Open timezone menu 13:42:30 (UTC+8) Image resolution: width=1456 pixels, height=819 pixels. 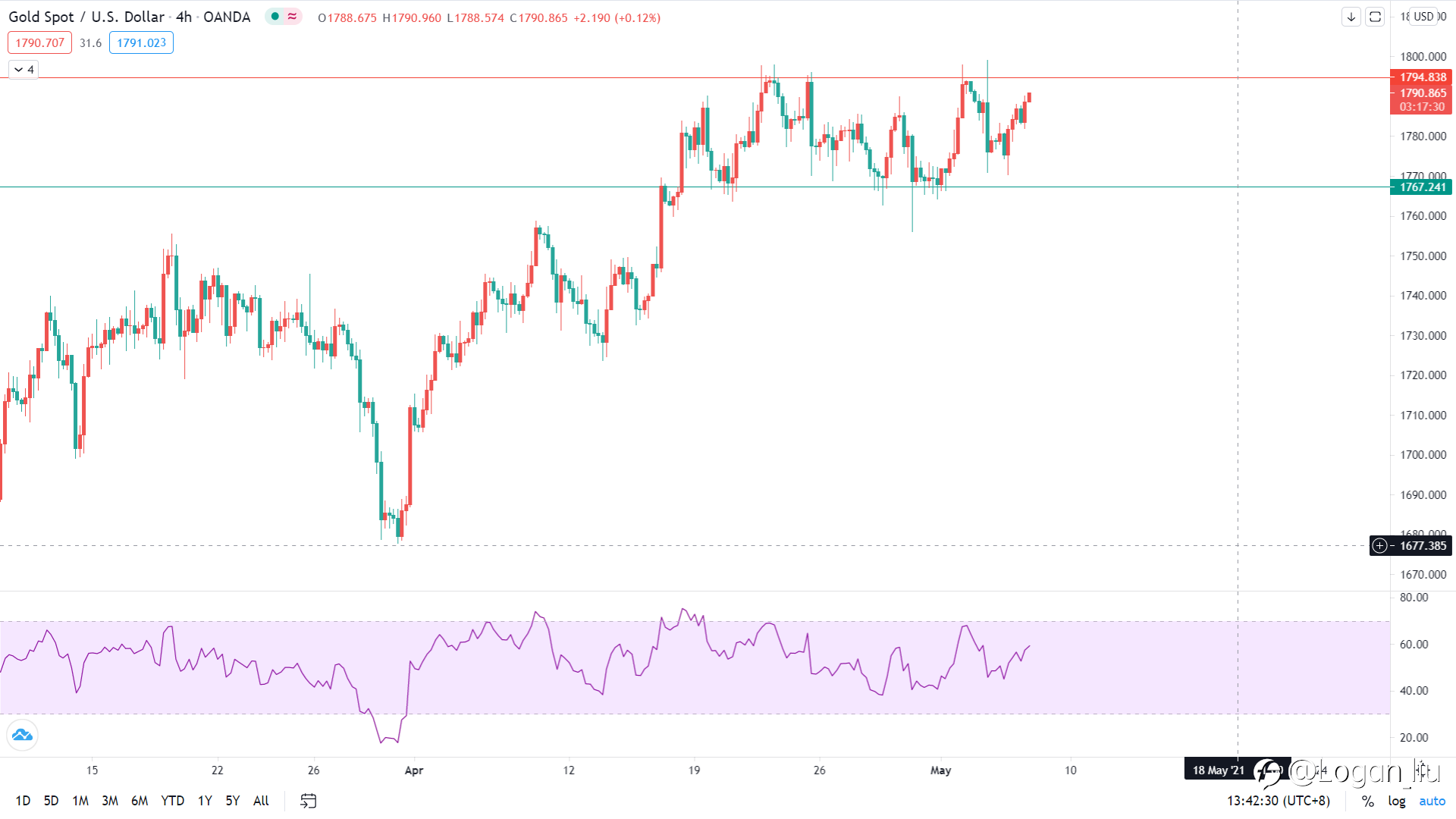coord(1279,801)
